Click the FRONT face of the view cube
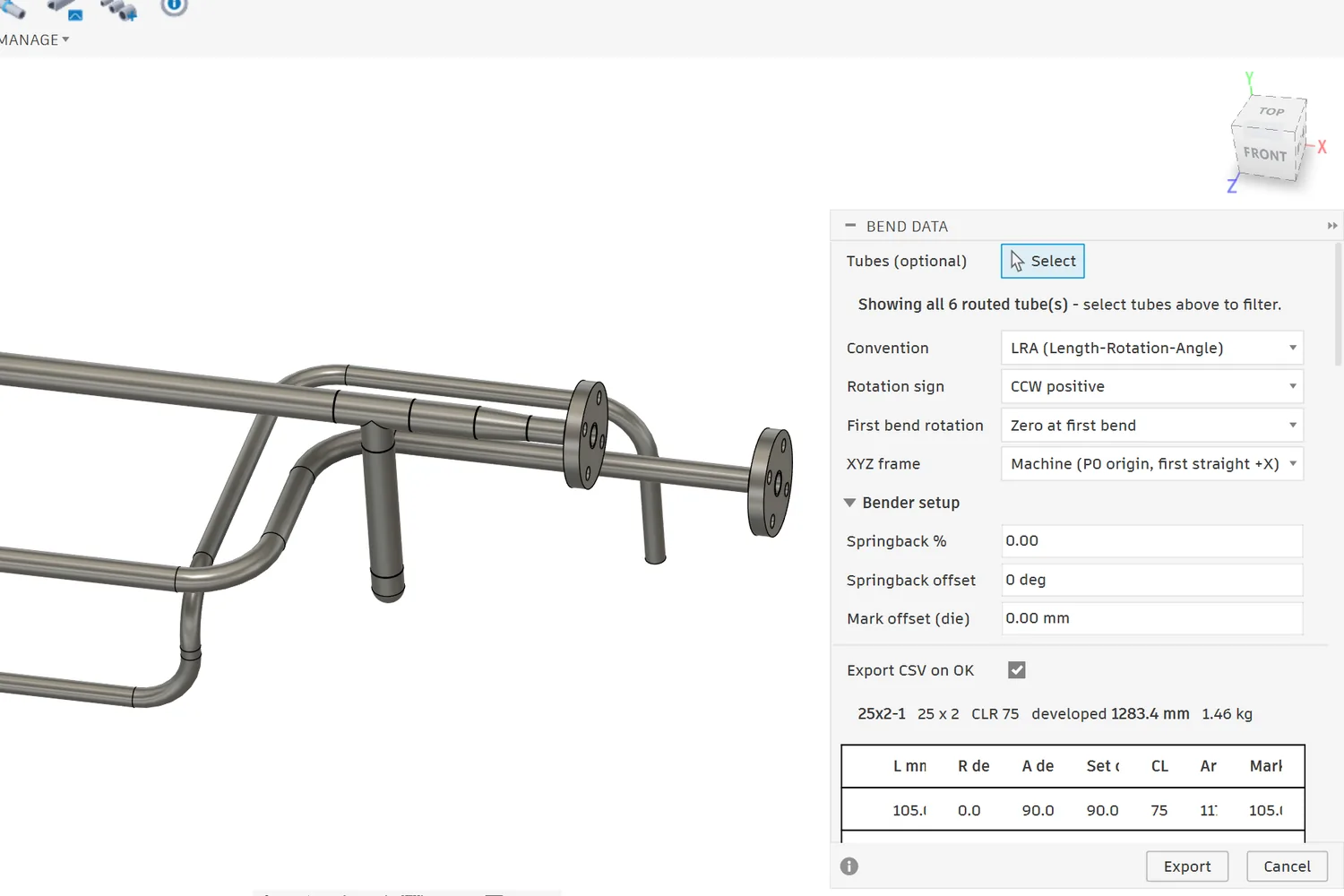Screen dimensions: 1344x896 pyautogui.click(x=1264, y=153)
